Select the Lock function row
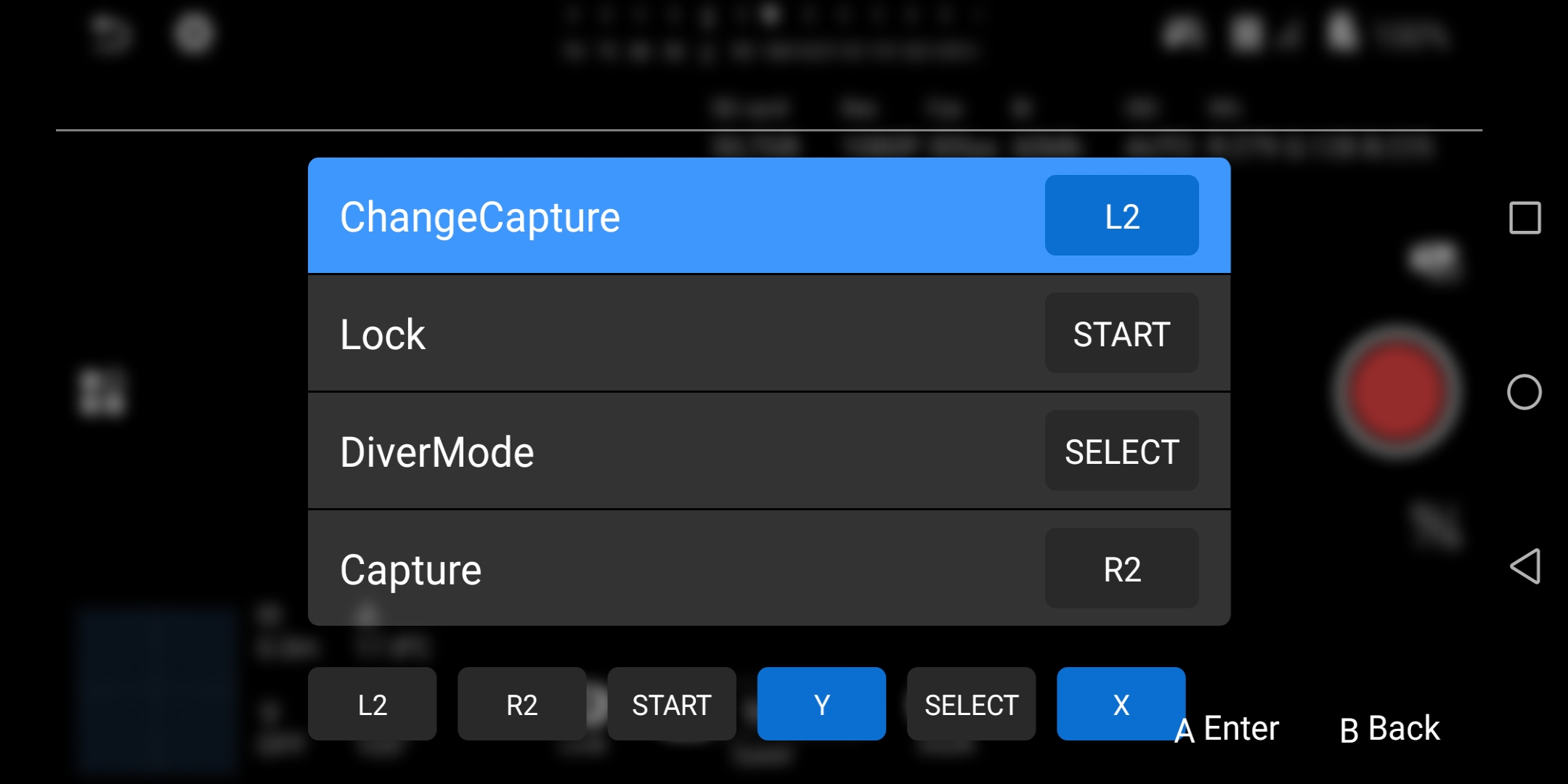The height and width of the screenshot is (784, 1568). pyautogui.click(x=769, y=333)
